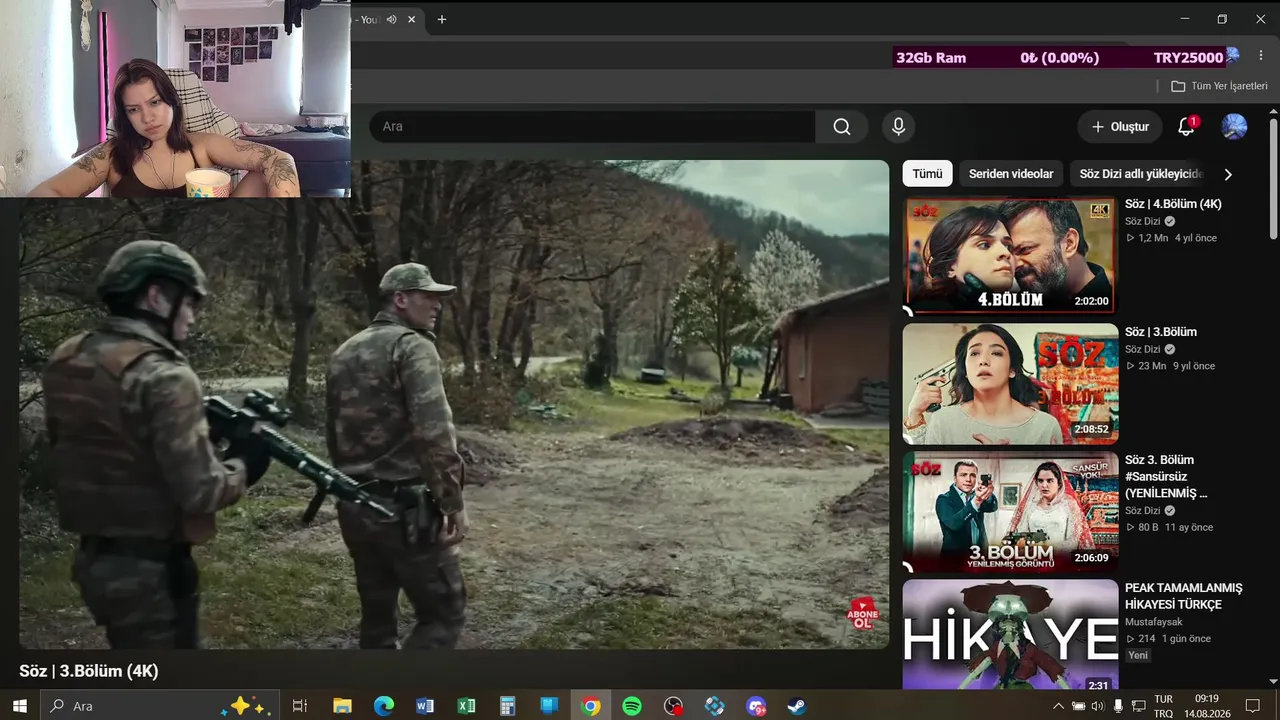1280x720 pixels.
Task: Click the Söz 4.Bölüm video thumbnail
Action: pos(1008,255)
